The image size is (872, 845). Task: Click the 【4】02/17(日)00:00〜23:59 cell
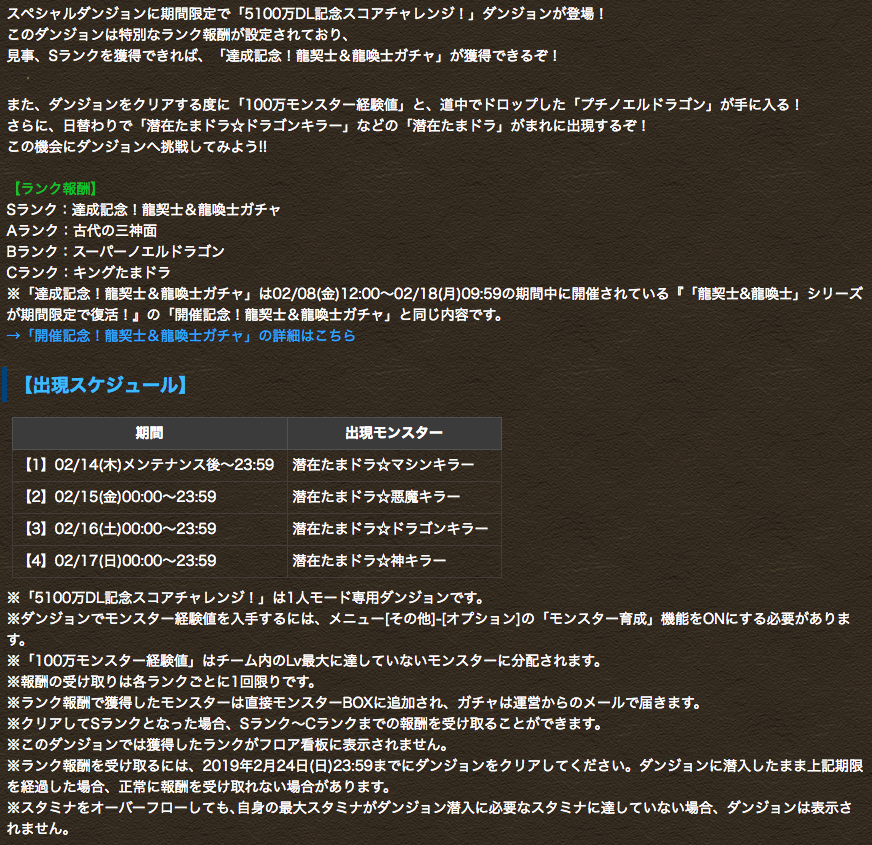point(150,561)
